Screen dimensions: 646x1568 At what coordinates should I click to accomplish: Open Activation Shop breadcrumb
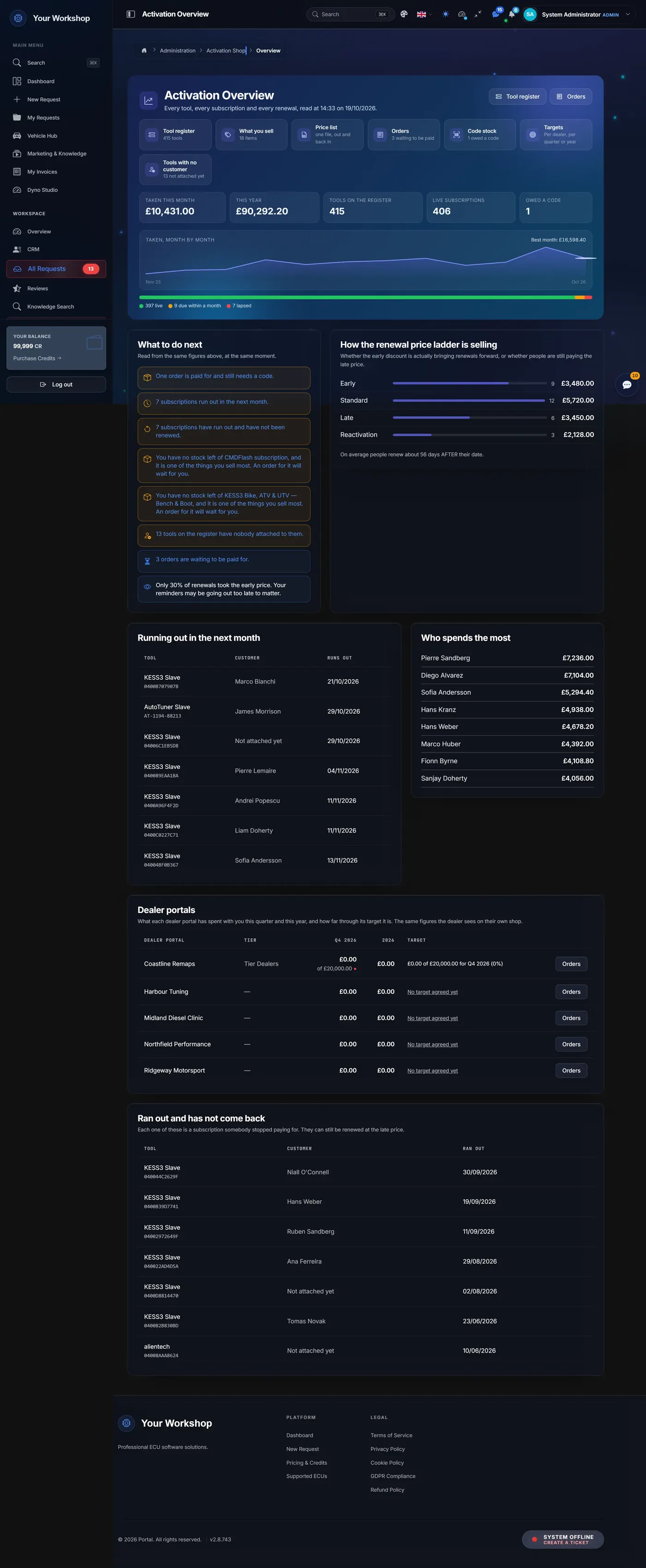(x=226, y=50)
